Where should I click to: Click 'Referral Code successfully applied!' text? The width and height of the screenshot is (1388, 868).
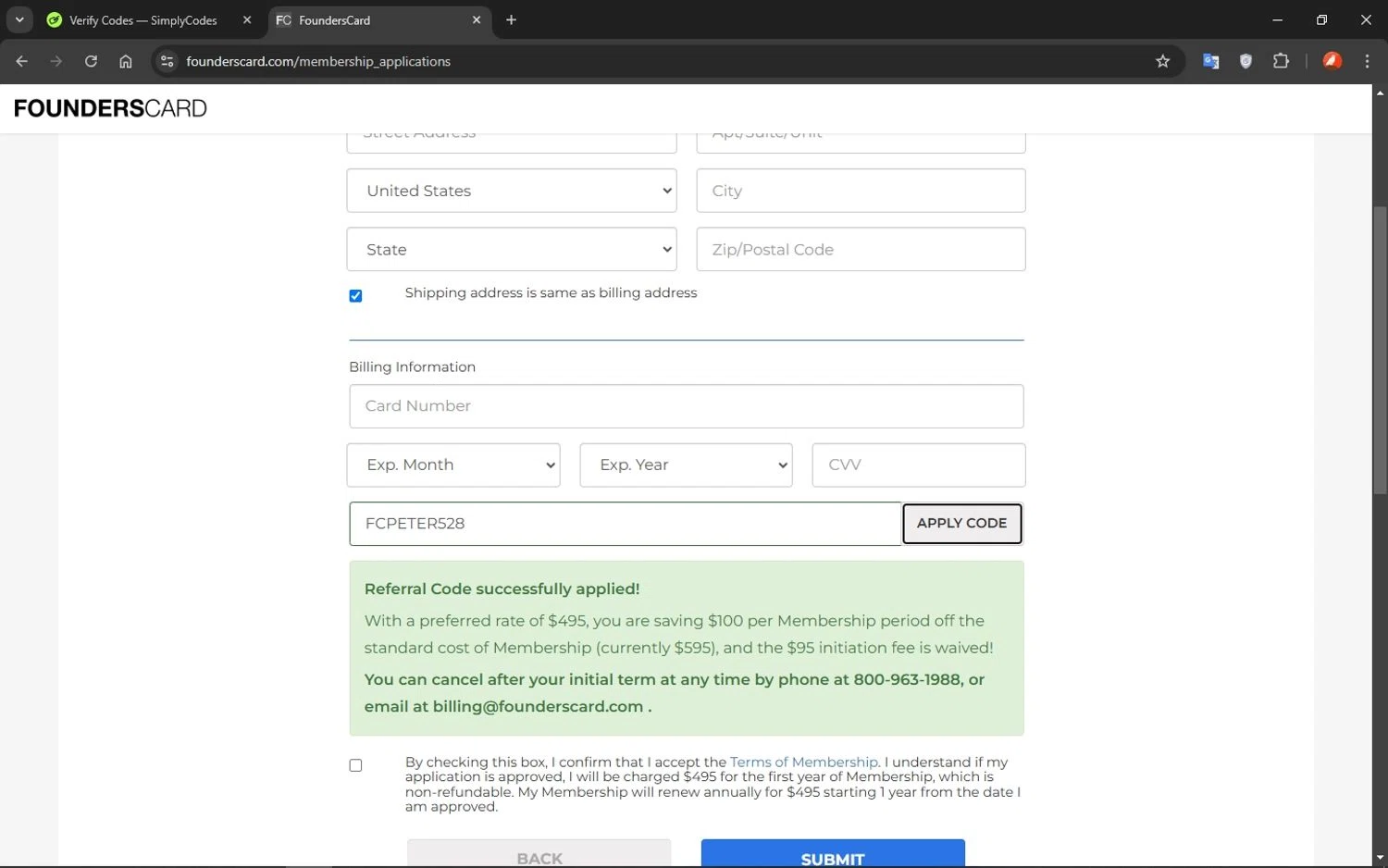(x=502, y=589)
